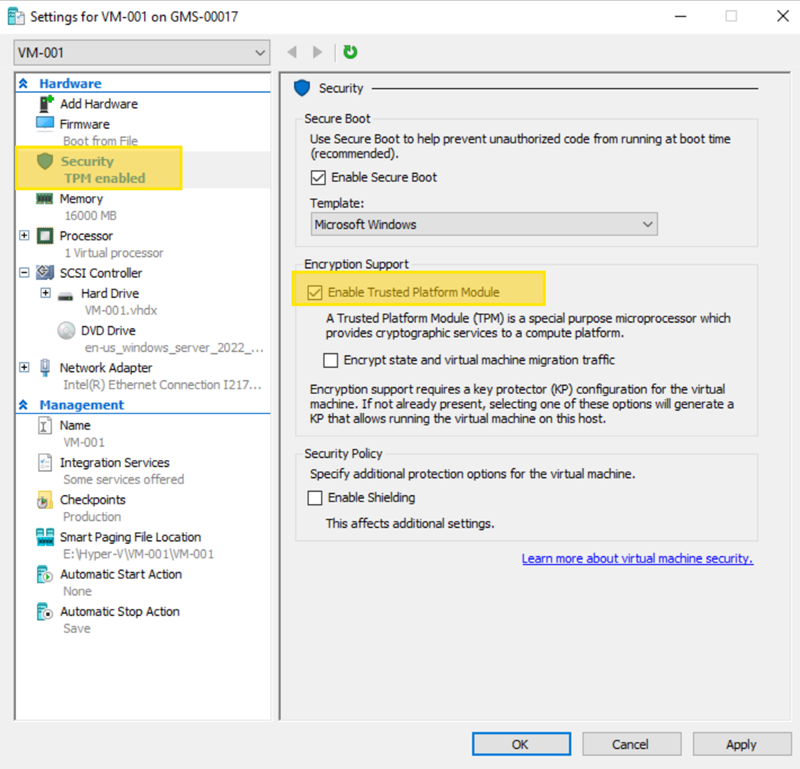Click the Memory chip icon
The width and height of the screenshot is (800, 769).
(x=45, y=199)
